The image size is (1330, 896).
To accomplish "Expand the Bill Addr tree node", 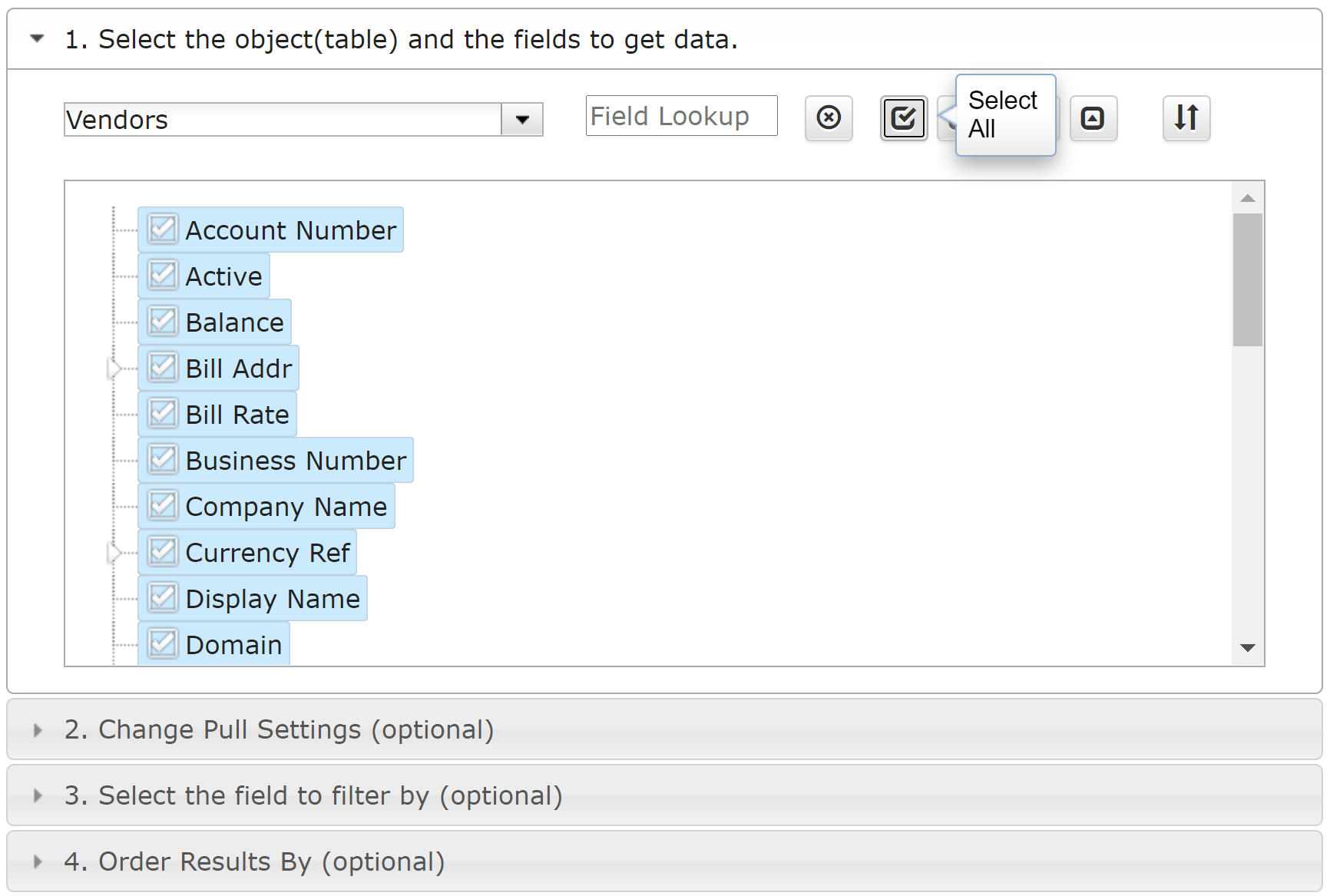I will pos(114,369).
